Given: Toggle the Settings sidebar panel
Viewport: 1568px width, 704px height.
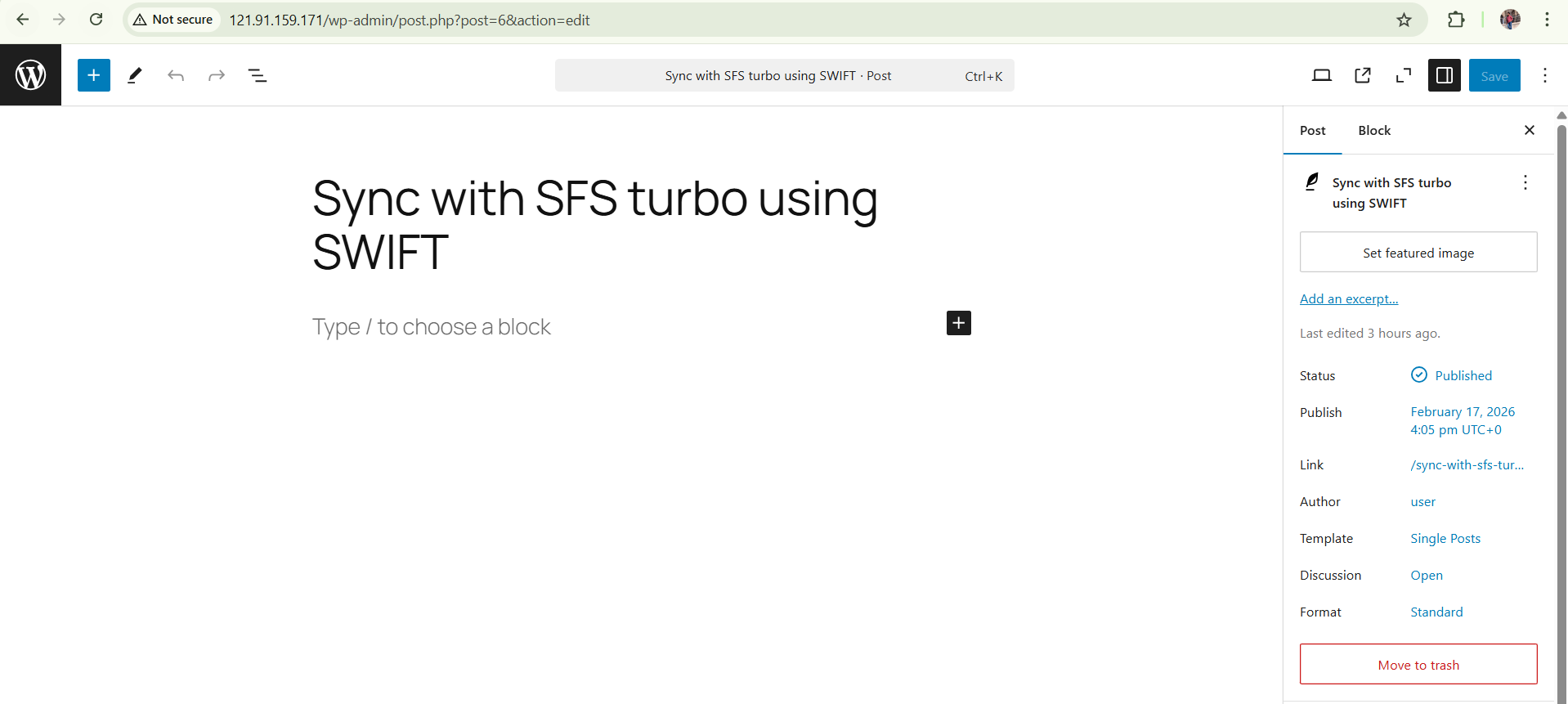Looking at the screenshot, I should point(1445,75).
